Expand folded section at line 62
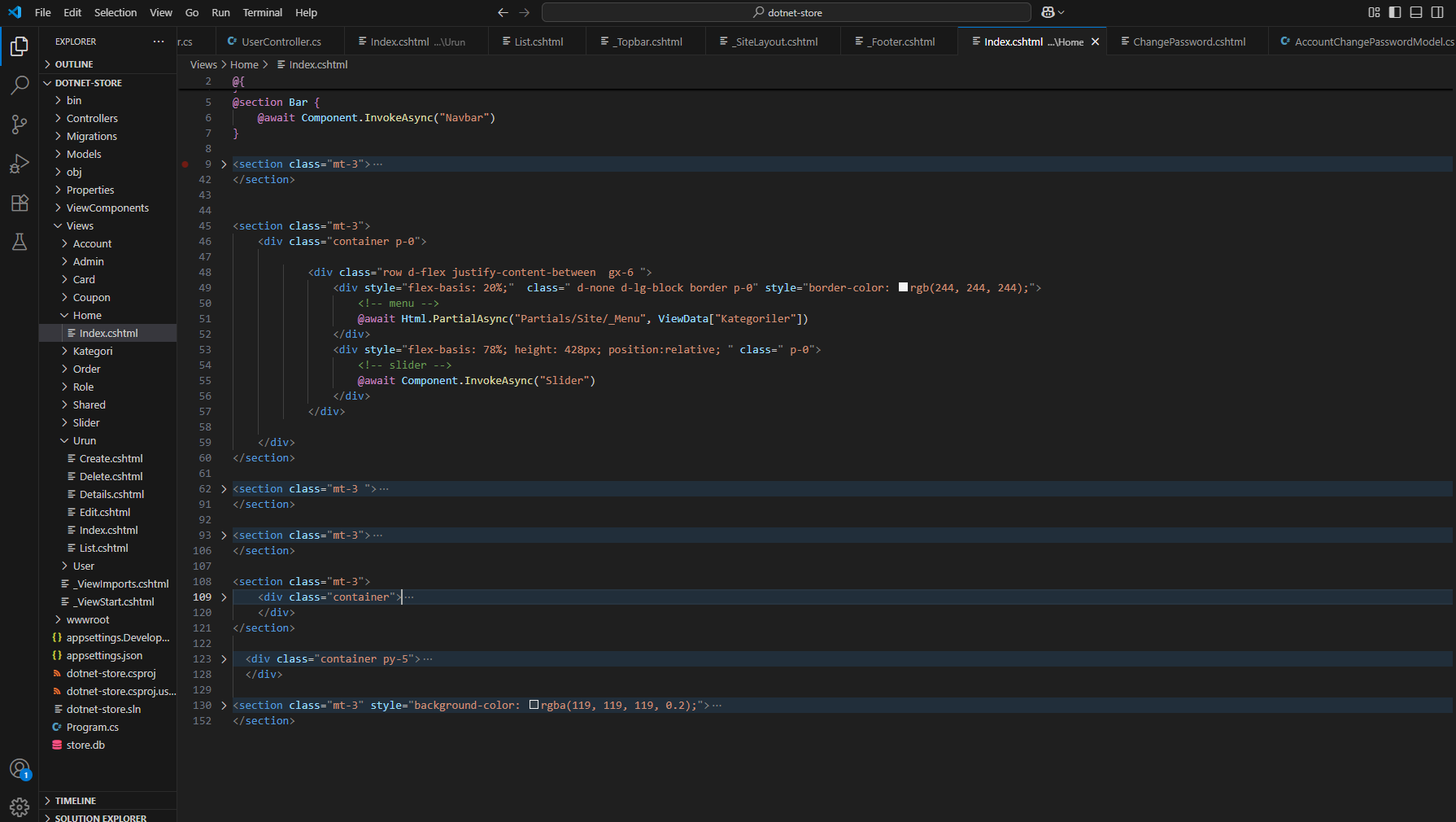 (x=224, y=489)
